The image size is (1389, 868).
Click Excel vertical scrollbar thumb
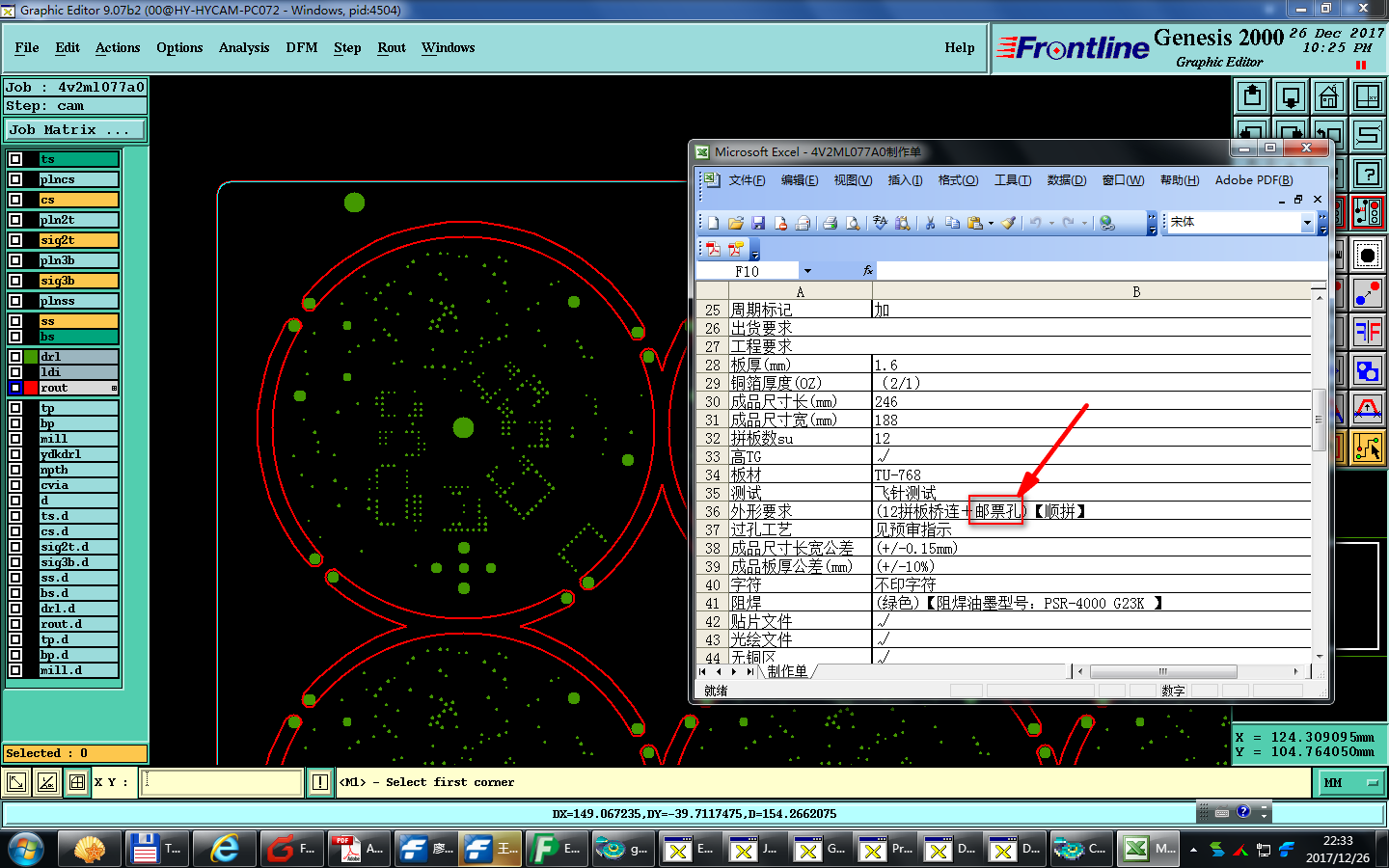(1318, 420)
